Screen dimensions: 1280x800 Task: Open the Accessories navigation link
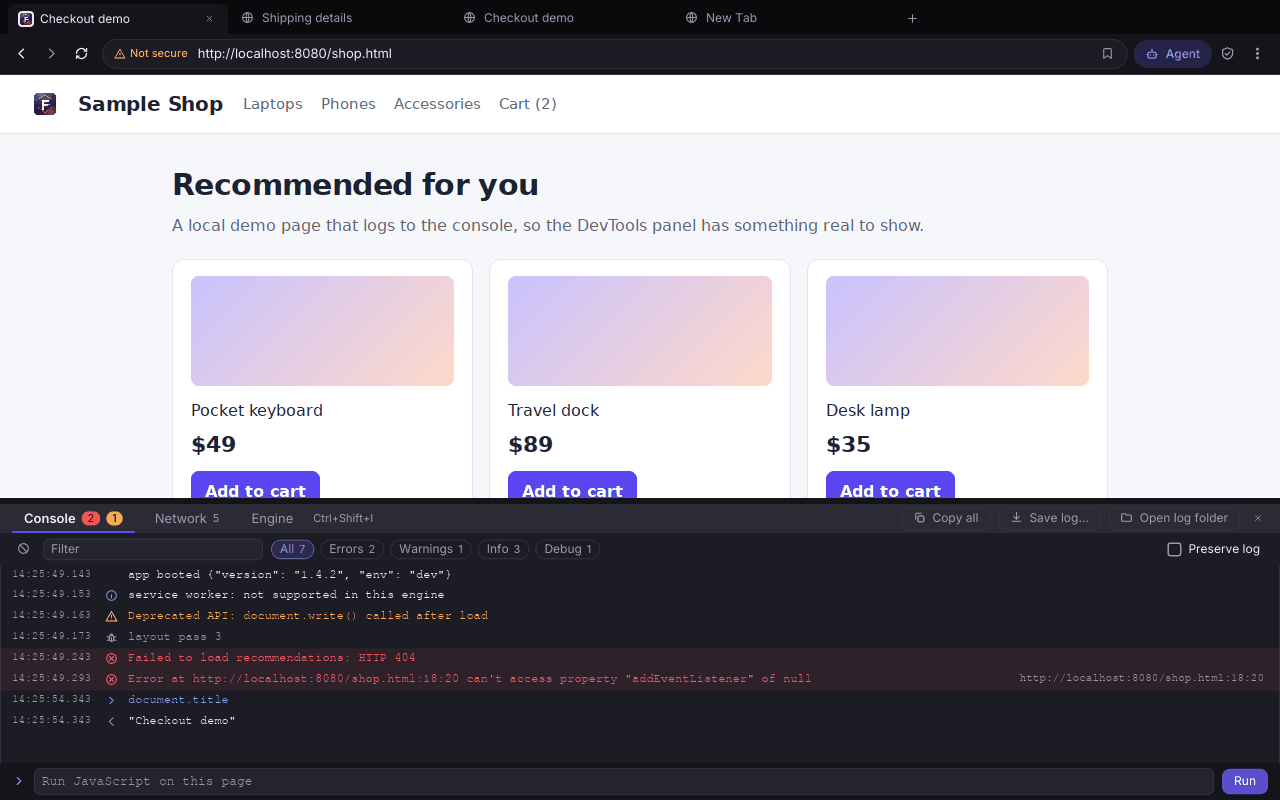(437, 104)
